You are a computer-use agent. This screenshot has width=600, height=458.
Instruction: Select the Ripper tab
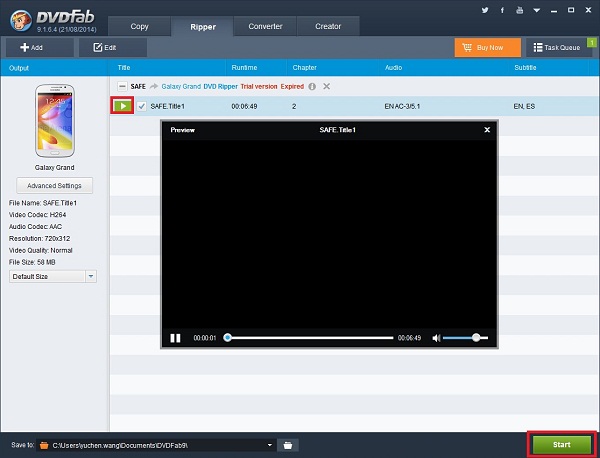[203, 27]
